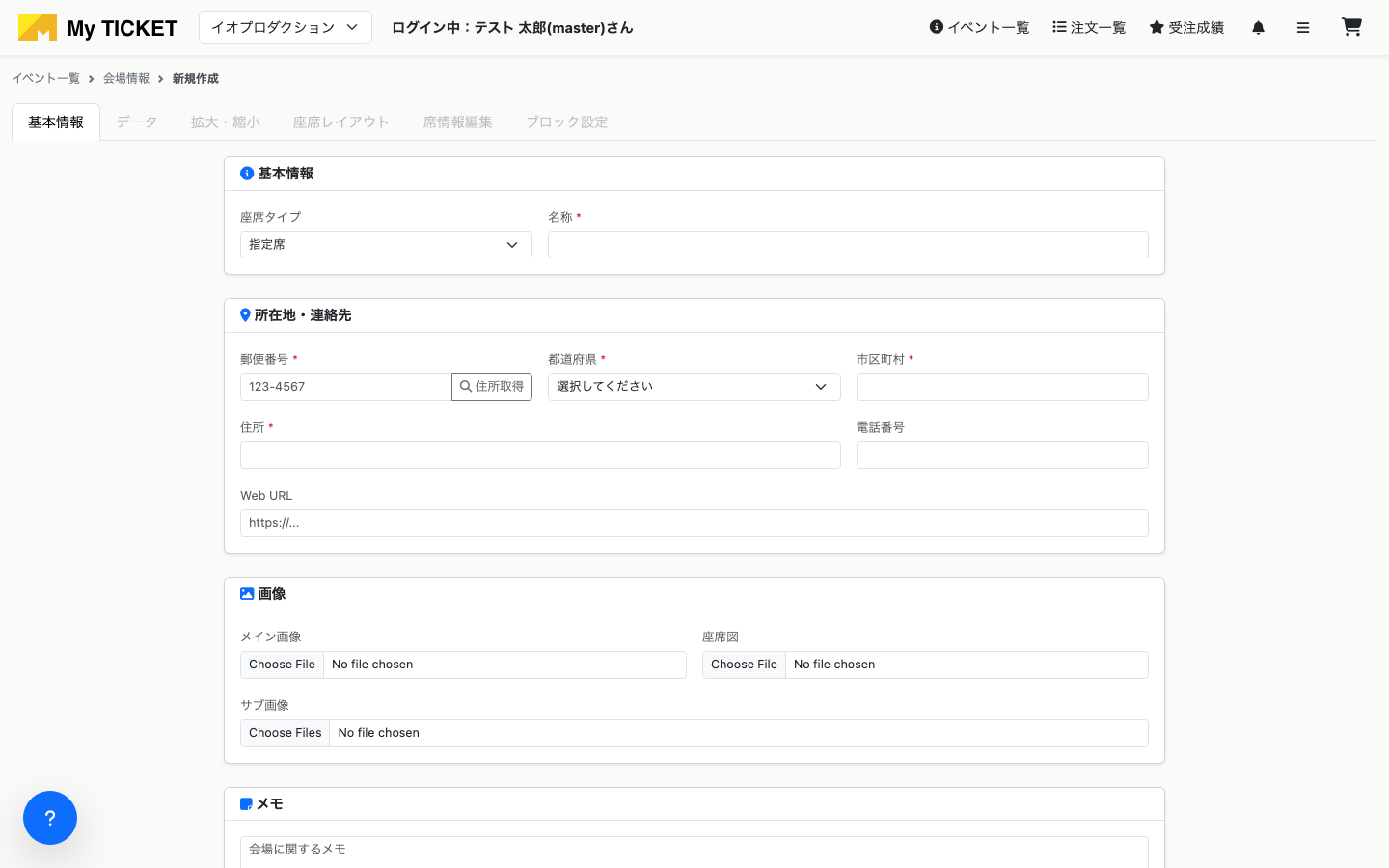Click the ログイン中 user text
This screenshot has width=1389, height=868.
tap(512, 28)
